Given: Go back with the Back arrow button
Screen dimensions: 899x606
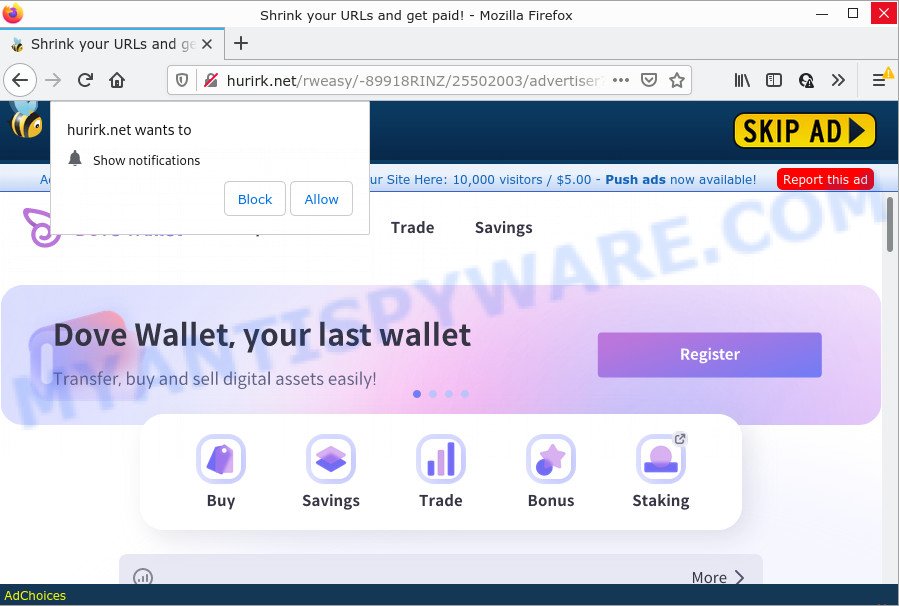Looking at the screenshot, I should [x=20, y=80].
